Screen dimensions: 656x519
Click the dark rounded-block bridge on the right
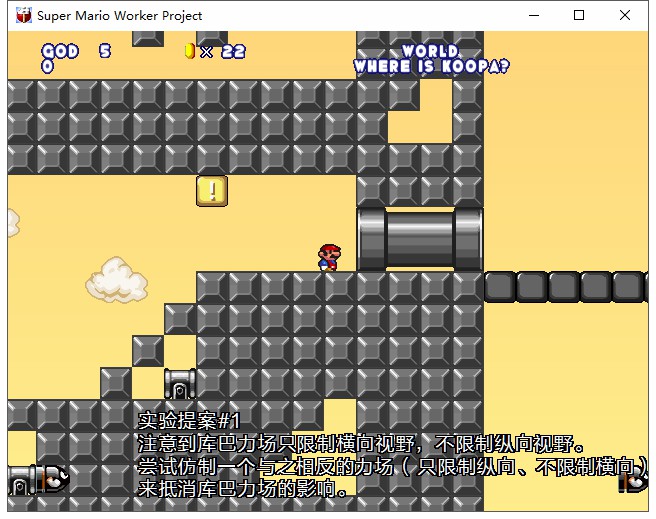(566, 287)
